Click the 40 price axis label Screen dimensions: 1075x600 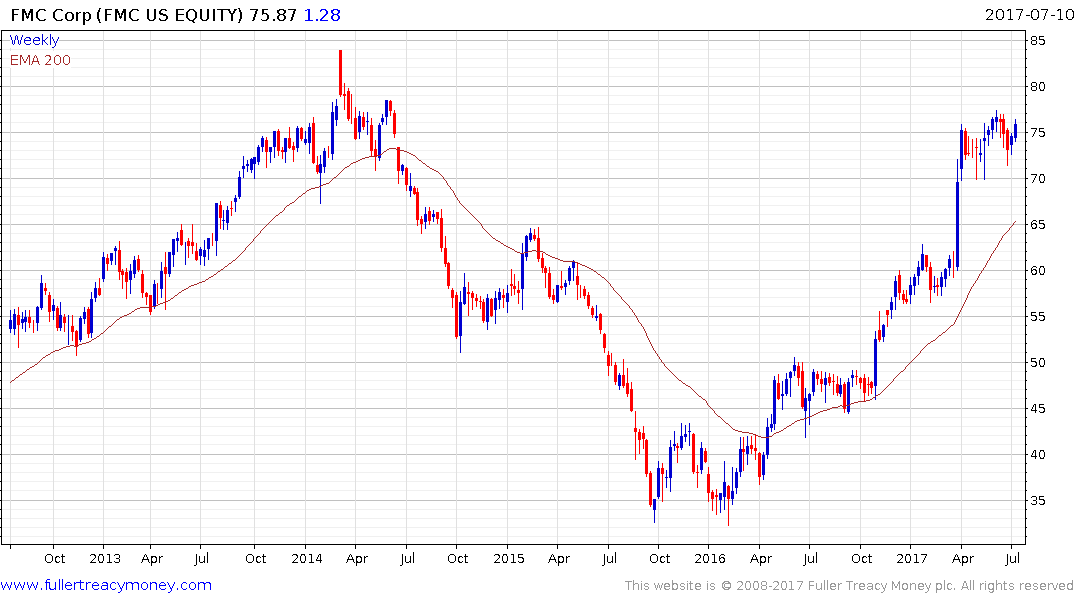(x=1037, y=454)
